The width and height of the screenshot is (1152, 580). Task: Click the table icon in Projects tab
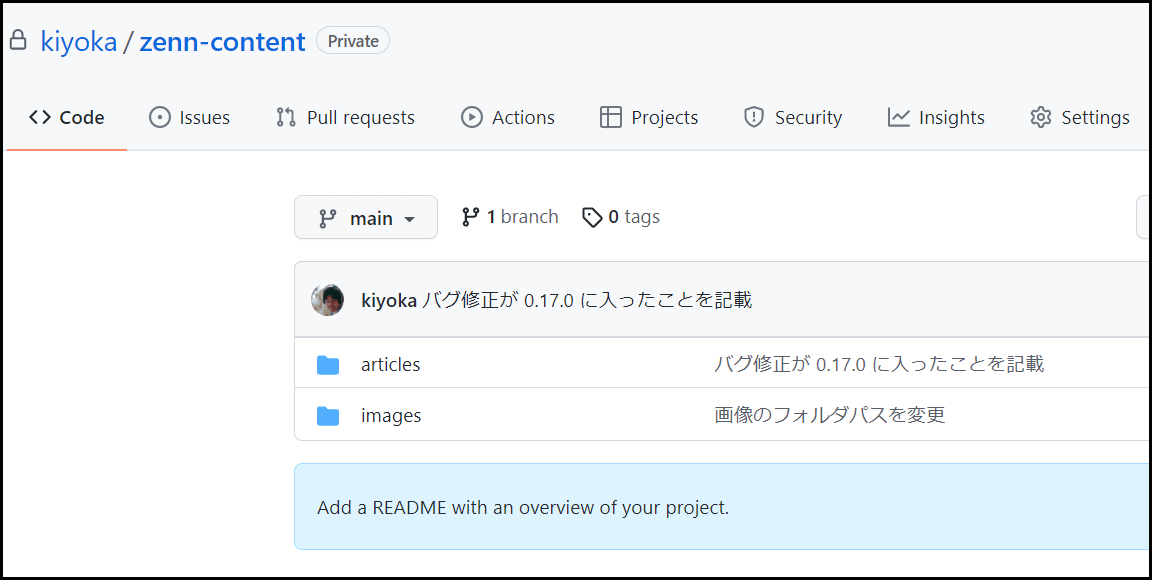click(x=611, y=118)
